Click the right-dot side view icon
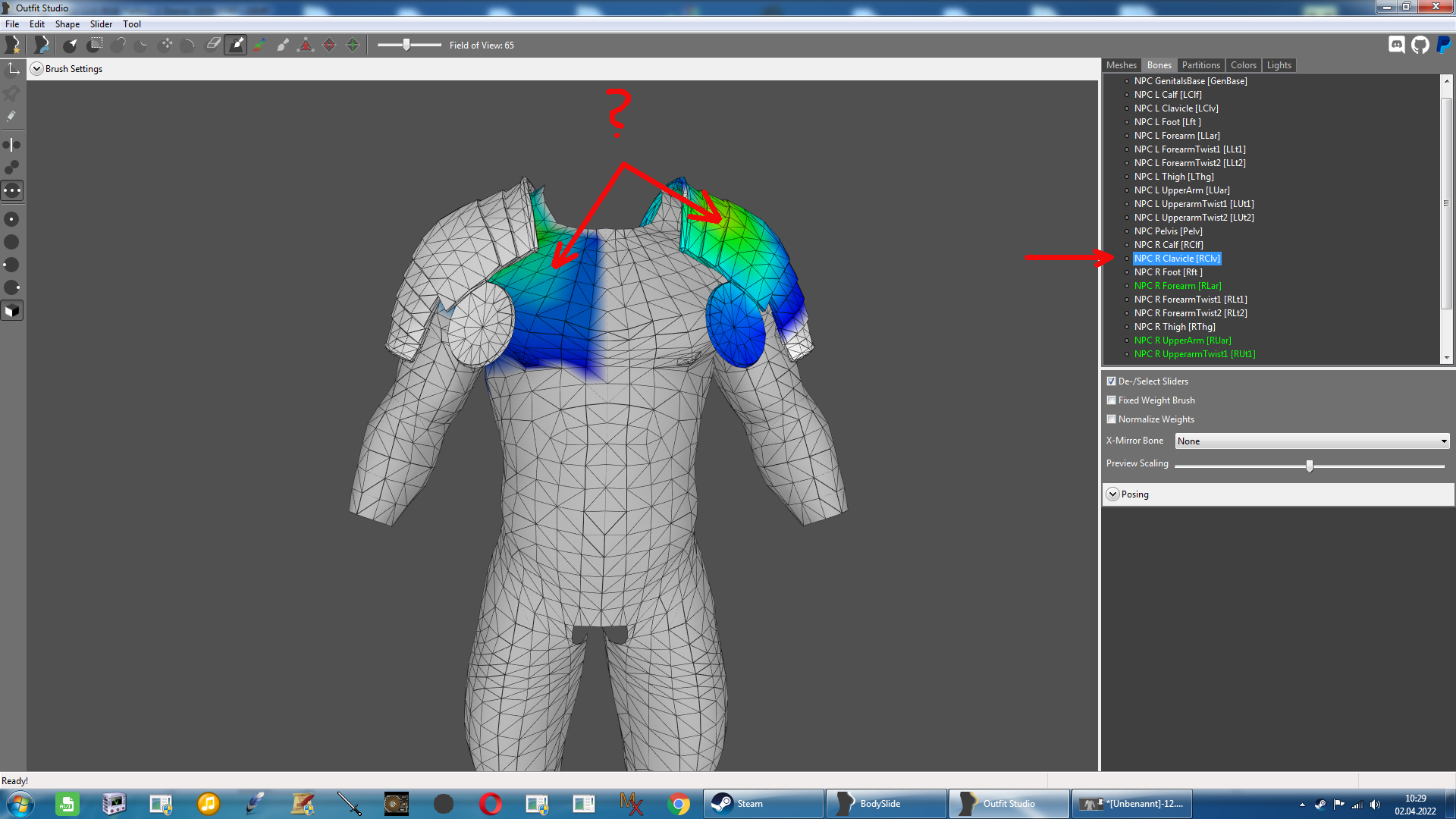1456x819 pixels. coord(12,287)
